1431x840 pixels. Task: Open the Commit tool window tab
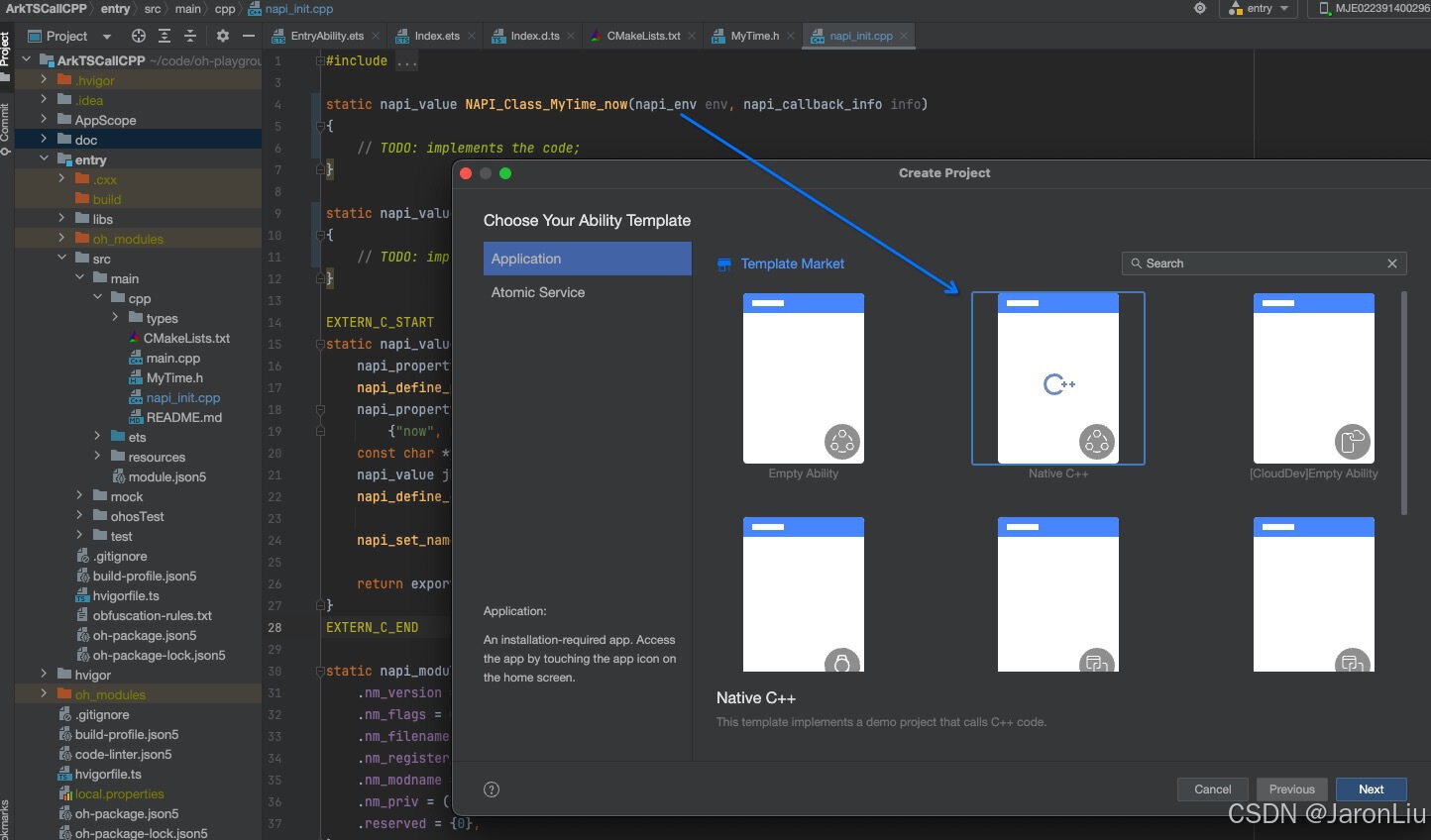pos(6,129)
